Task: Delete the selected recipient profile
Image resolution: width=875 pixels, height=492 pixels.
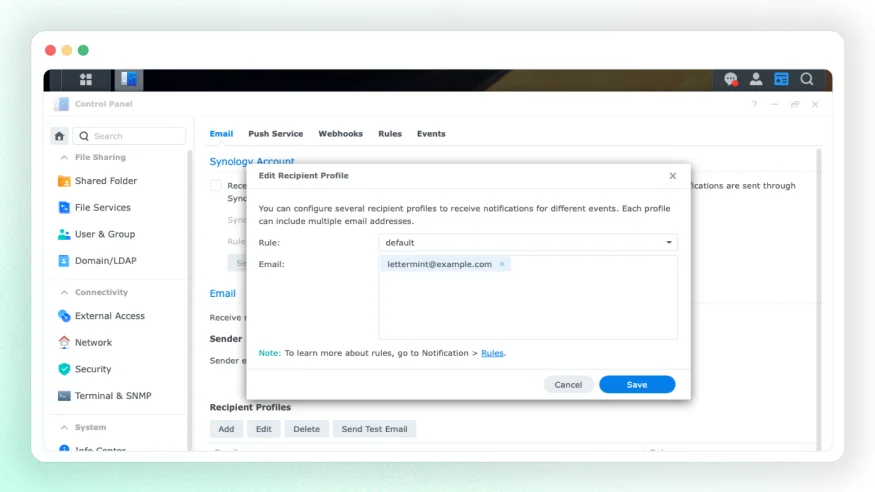Action: 306,429
